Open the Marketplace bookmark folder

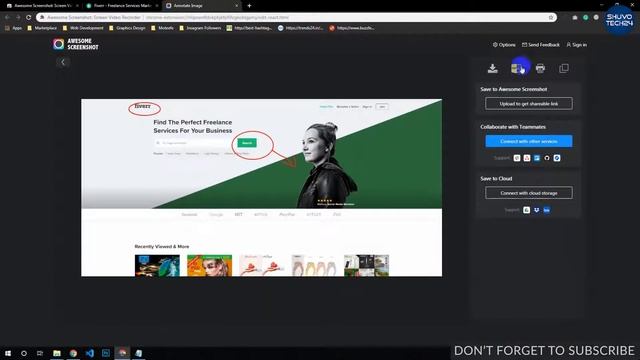click(x=42, y=28)
